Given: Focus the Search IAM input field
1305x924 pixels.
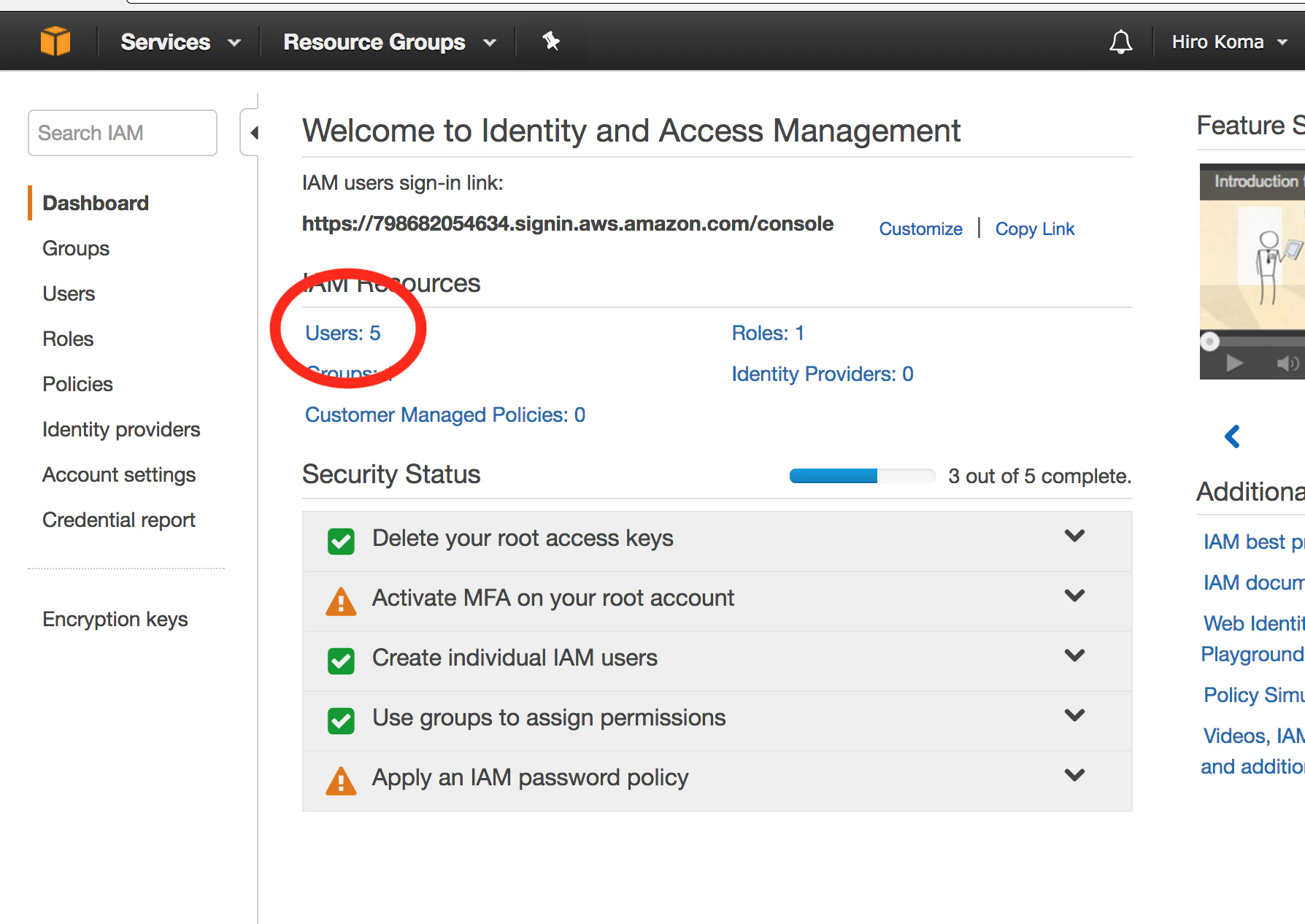Looking at the screenshot, I should pos(123,133).
